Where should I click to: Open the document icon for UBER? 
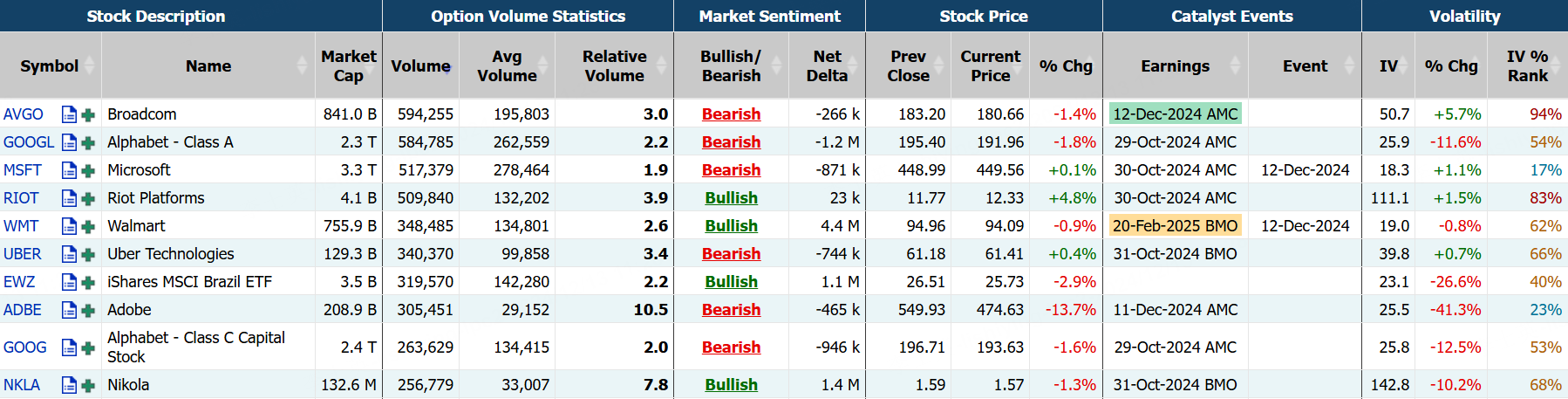click(x=69, y=254)
